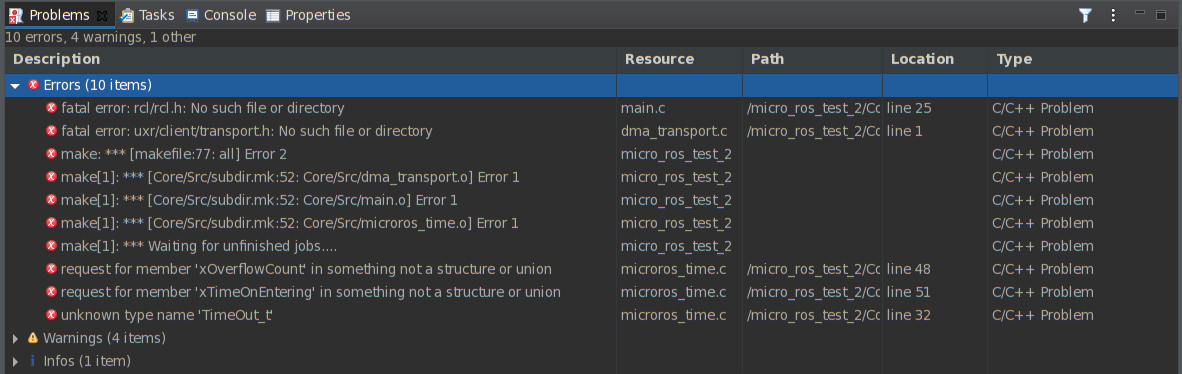Click the blue info icon beside Infos
Image resolution: width=1182 pixels, height=374 pixels.
pyautogui.click(x=32, y=361)
